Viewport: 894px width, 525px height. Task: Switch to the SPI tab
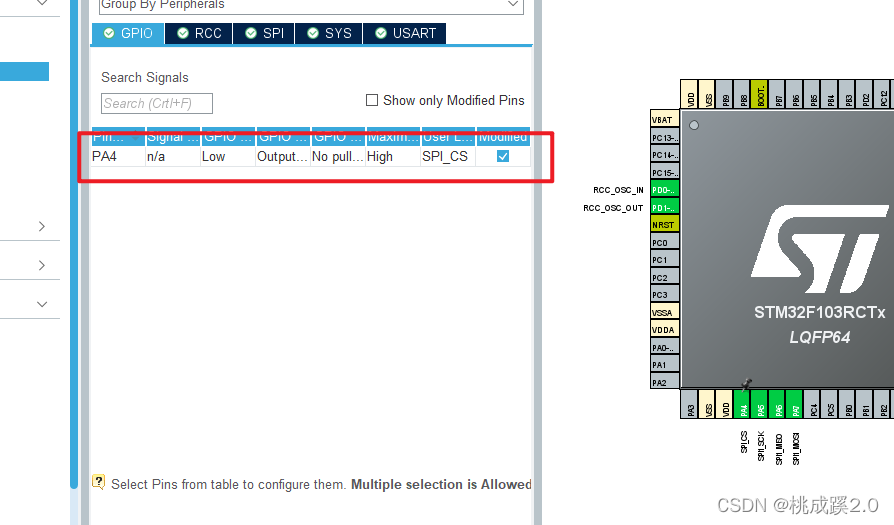pyautogui.click(x=263, y=33)
